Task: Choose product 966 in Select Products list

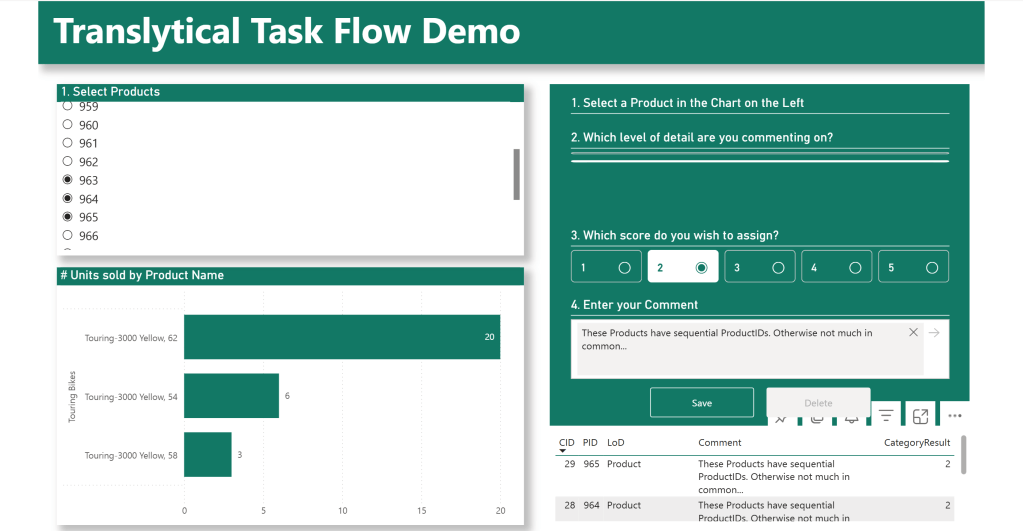Action: pos(68,236)
